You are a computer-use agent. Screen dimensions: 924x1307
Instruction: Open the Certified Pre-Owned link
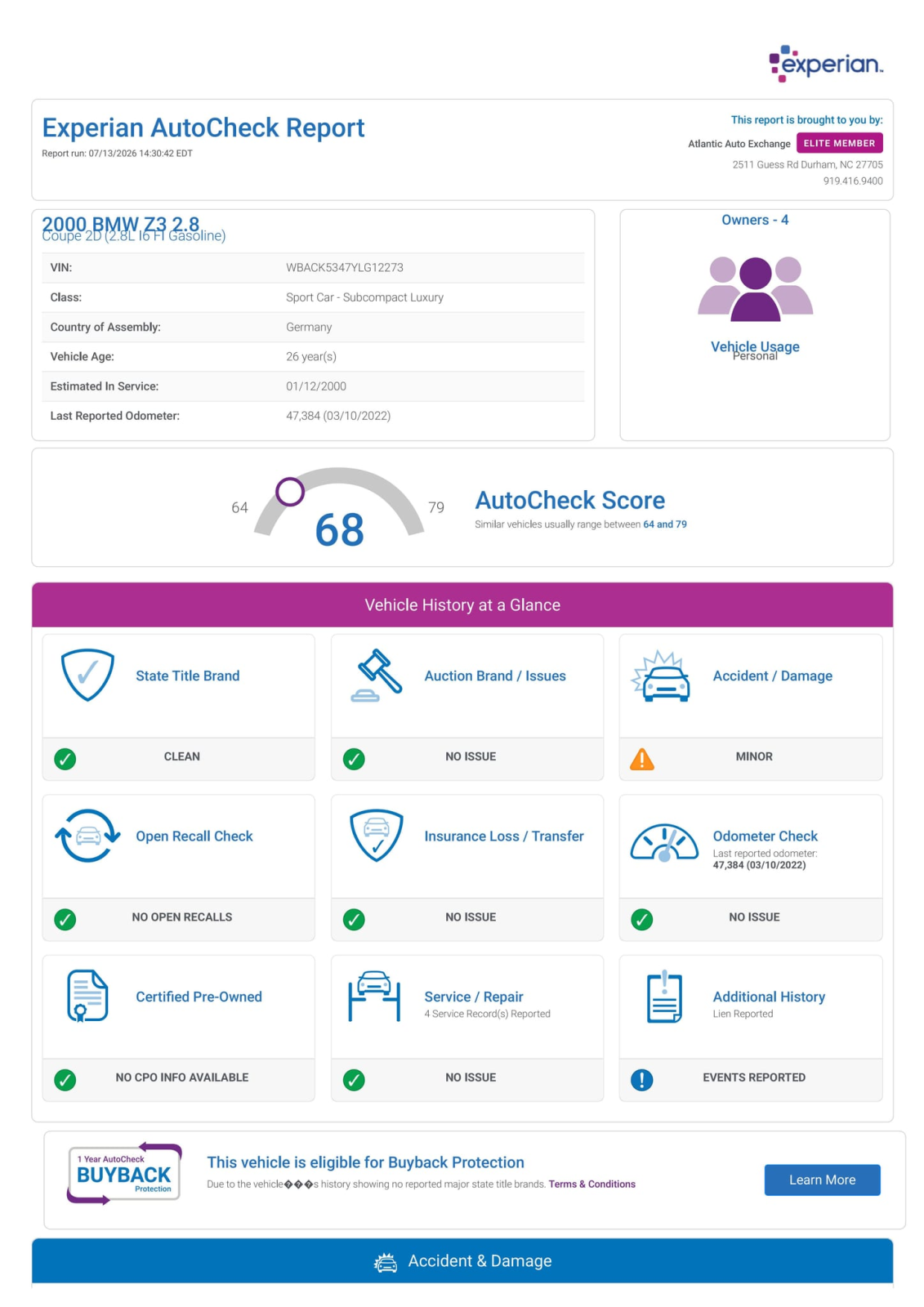pos(199,997)
